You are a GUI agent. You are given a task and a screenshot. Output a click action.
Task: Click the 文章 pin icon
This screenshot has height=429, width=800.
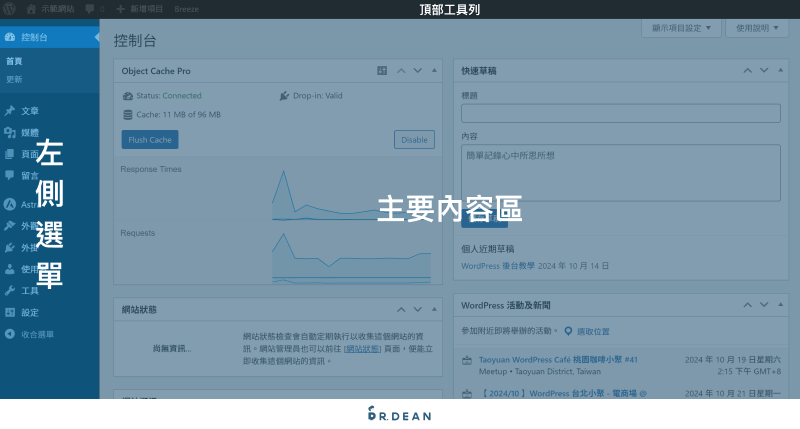tap(10, 110)
